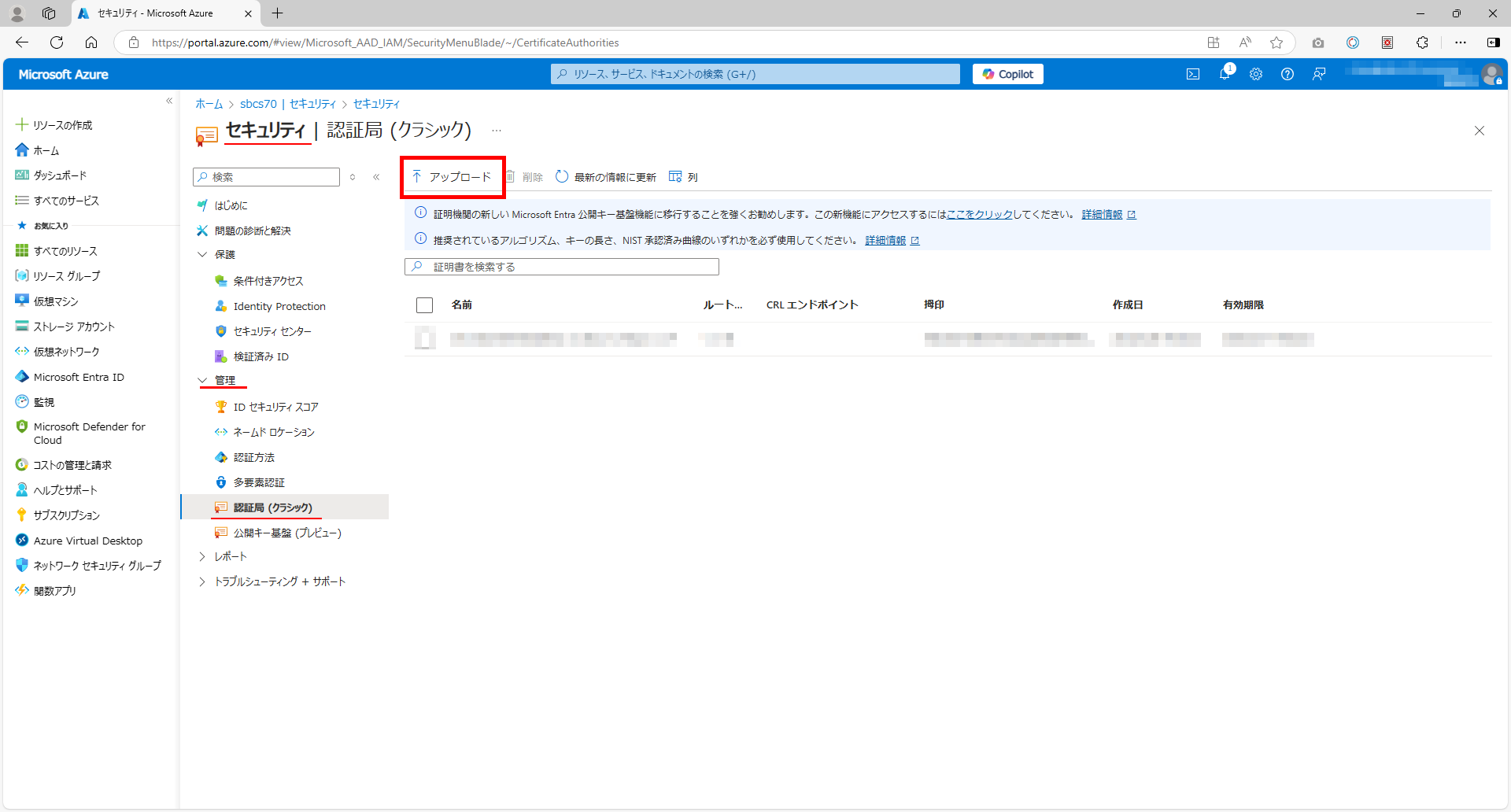1511x812 pixels.
Task: Open すべてのサービス in sidebar
Action: (66, 201)
